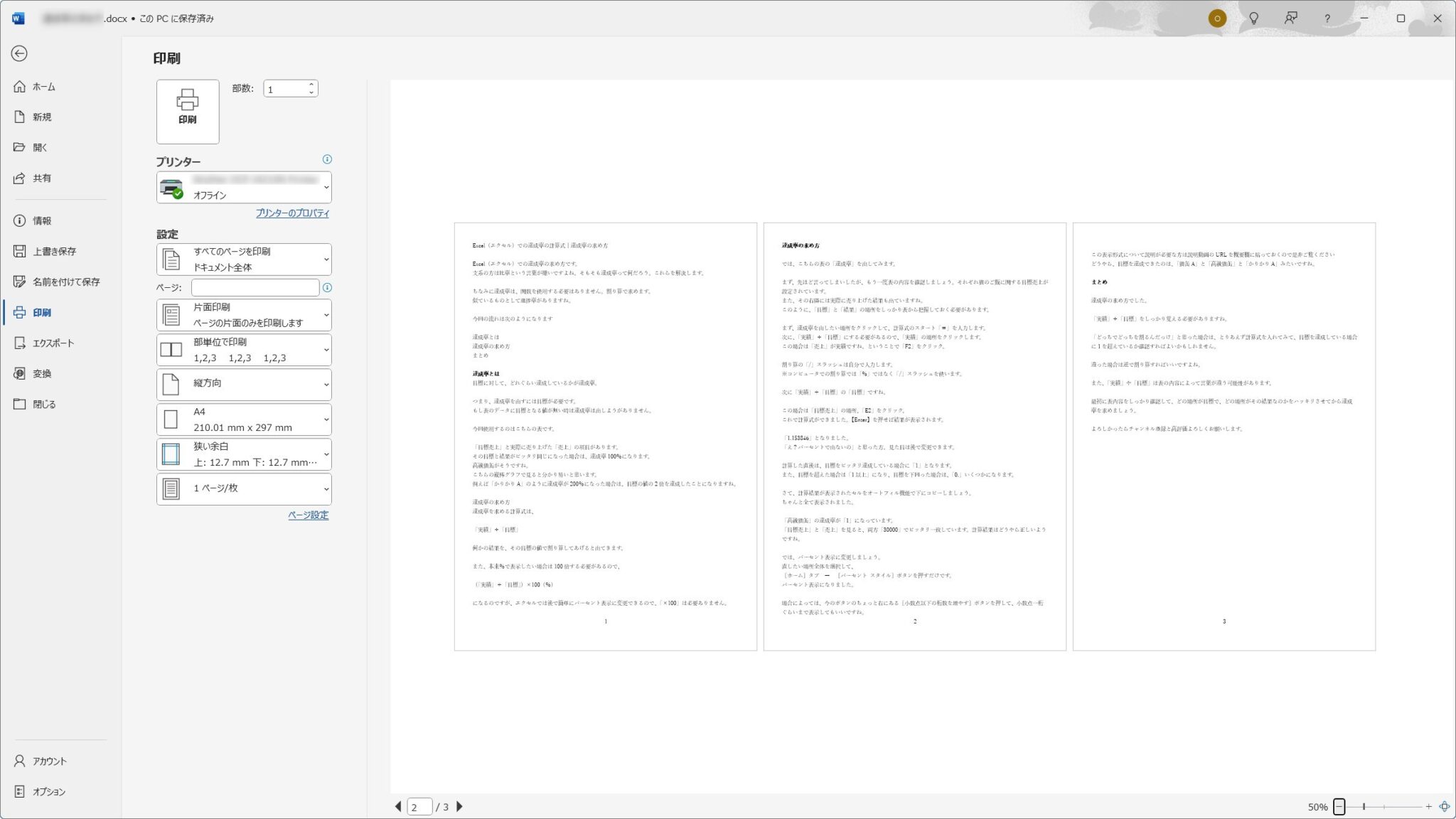Increase copies count with up stepper

(x=311, y=85)
